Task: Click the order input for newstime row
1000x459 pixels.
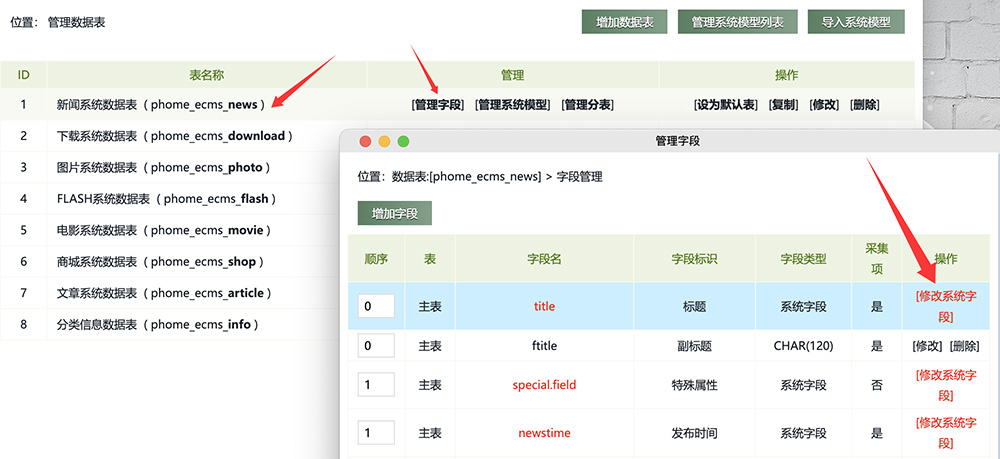Action: (x=376, y=433)
